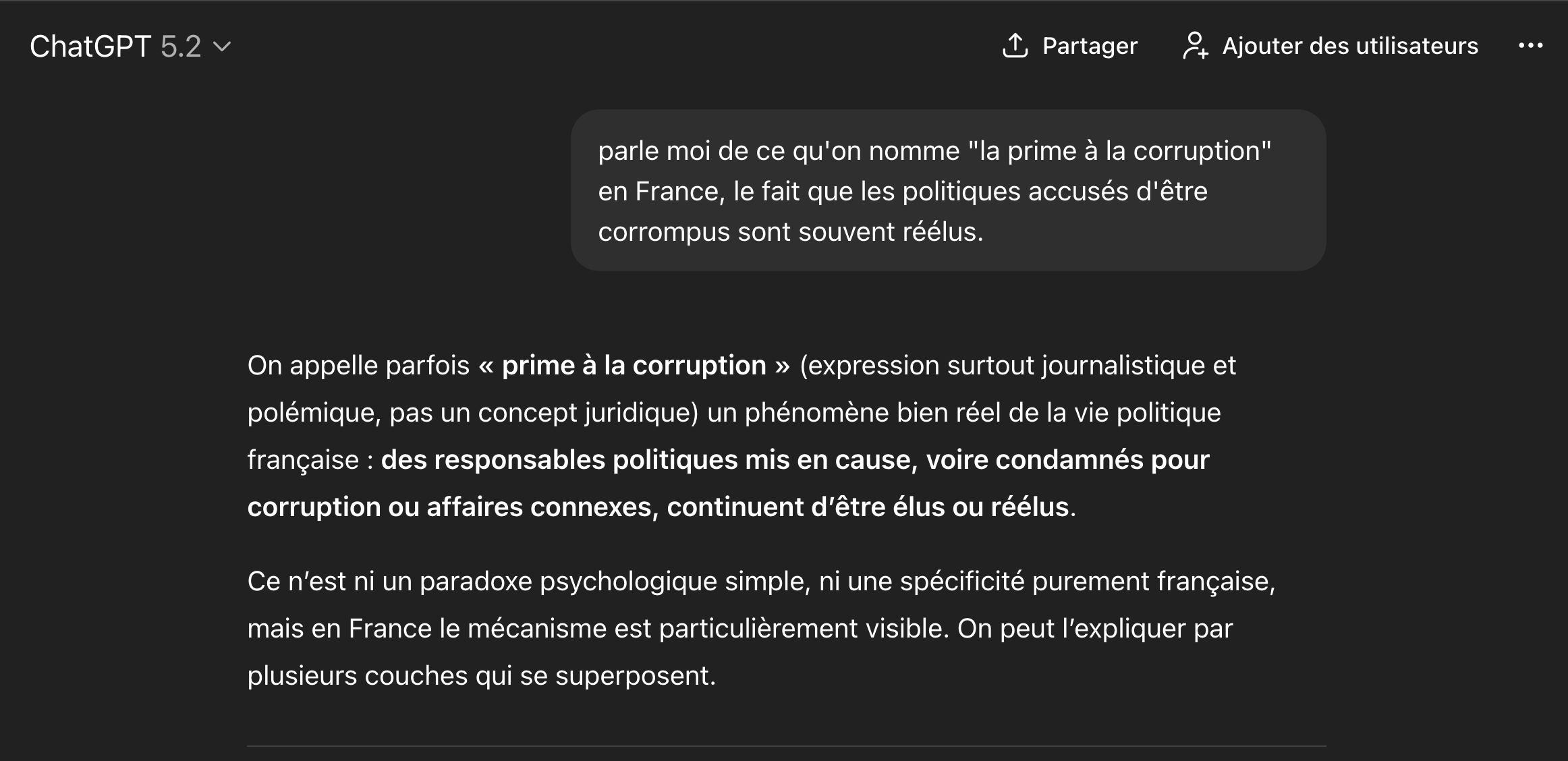
Task: Click the 5.2 version label
Action: pos(181,47)
